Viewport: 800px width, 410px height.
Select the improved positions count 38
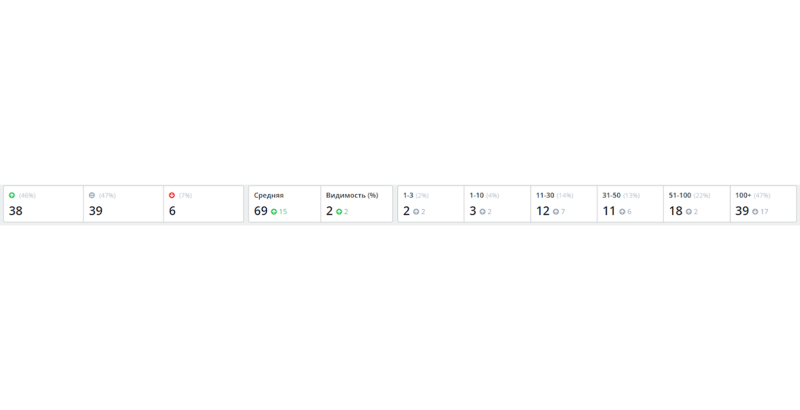click(x=16, y=211)
